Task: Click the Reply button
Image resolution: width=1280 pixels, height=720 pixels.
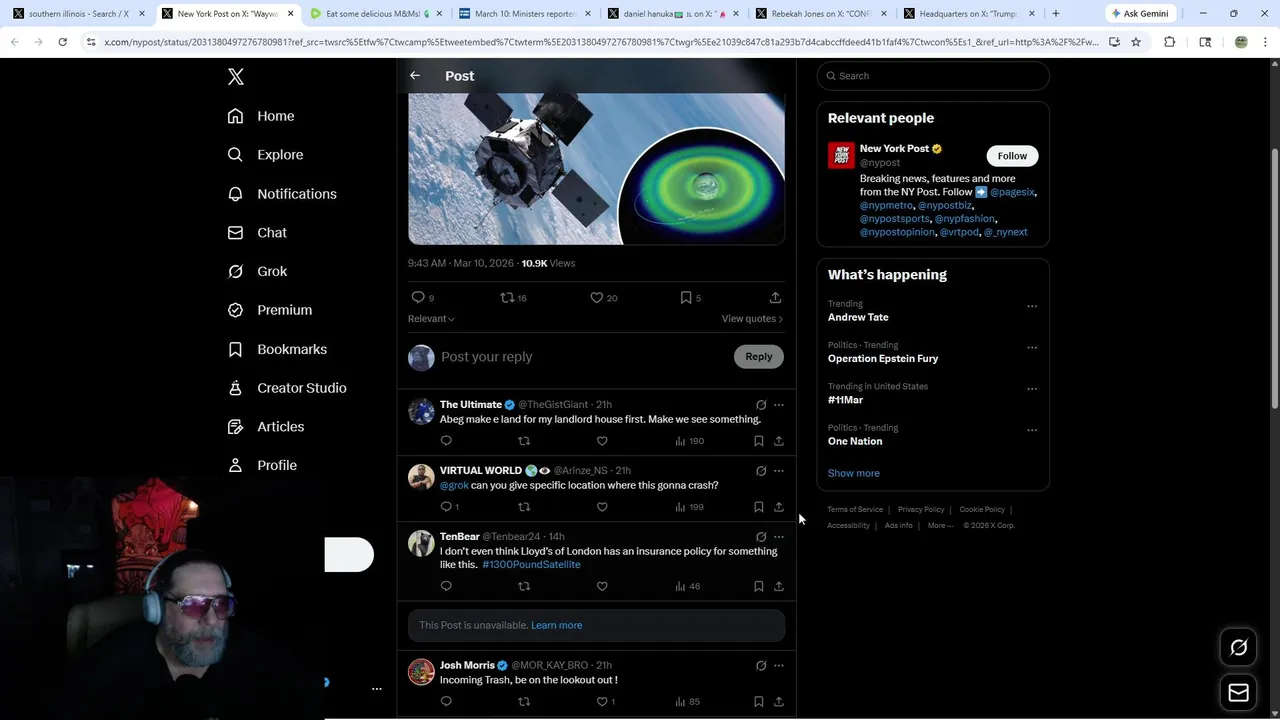Action: pyautogui.click(x=758, y=357)
